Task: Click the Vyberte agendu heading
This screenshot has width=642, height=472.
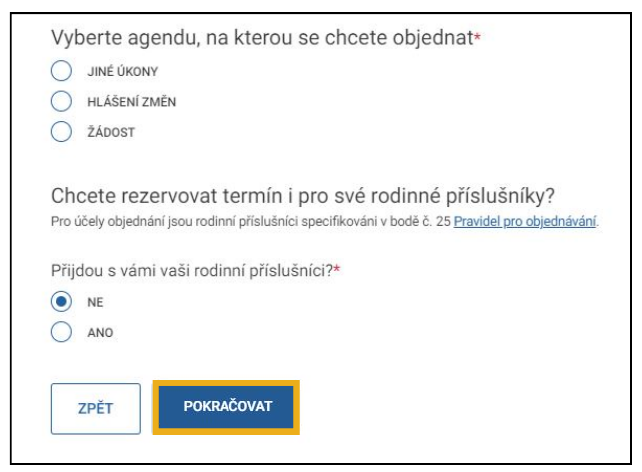Action: [262, 38]
